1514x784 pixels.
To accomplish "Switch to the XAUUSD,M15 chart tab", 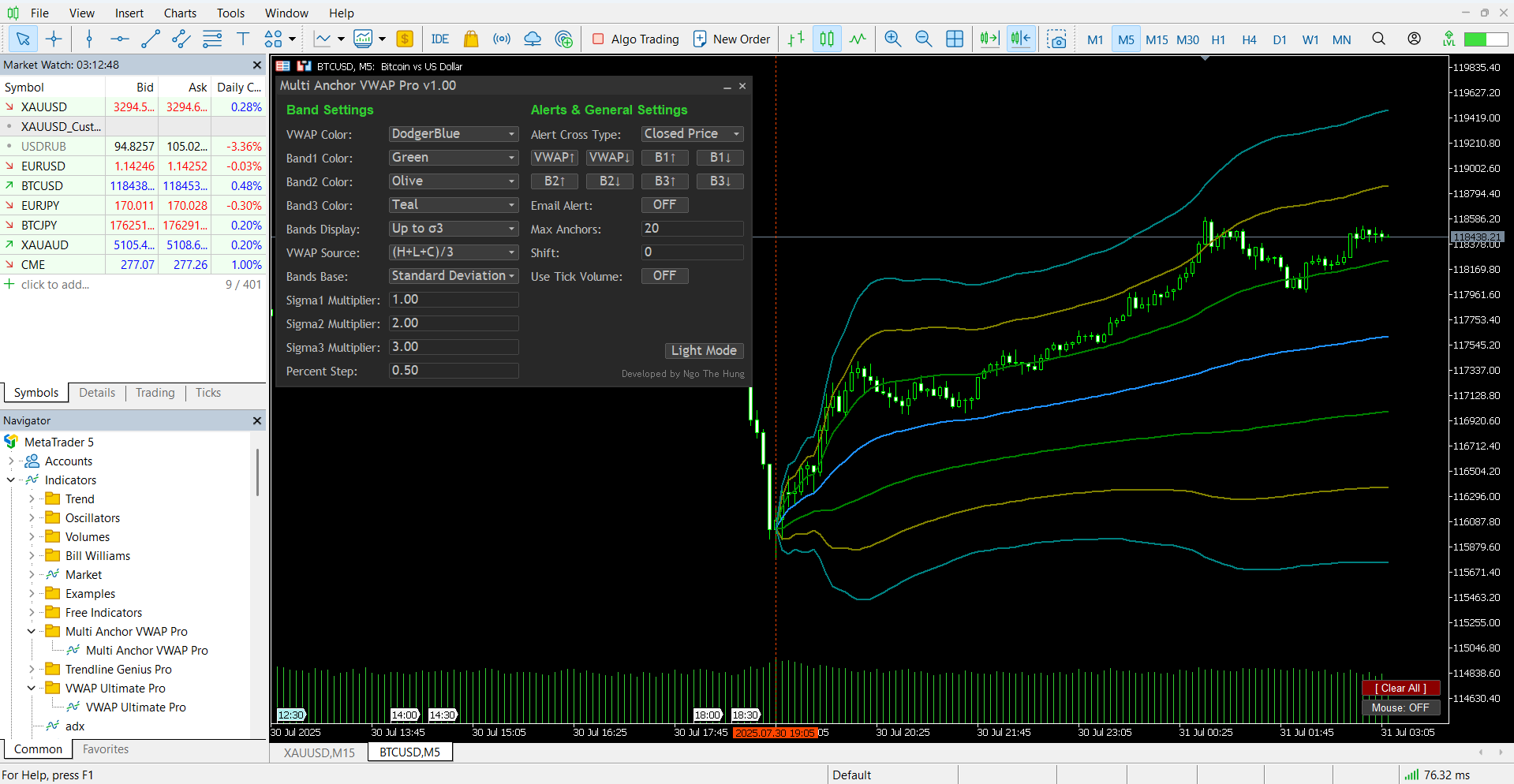I will pos(320,752).
